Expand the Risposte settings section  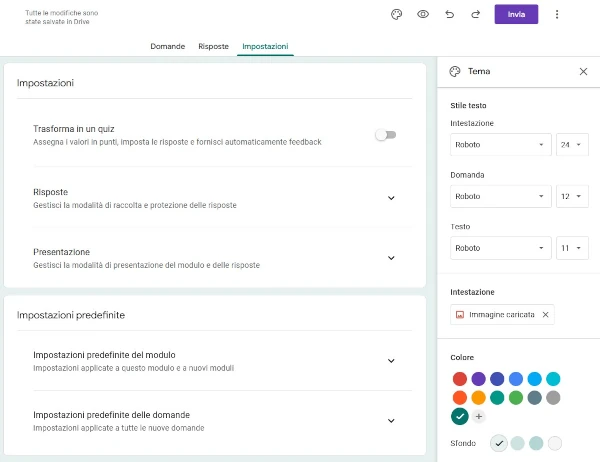pos(391,198)
